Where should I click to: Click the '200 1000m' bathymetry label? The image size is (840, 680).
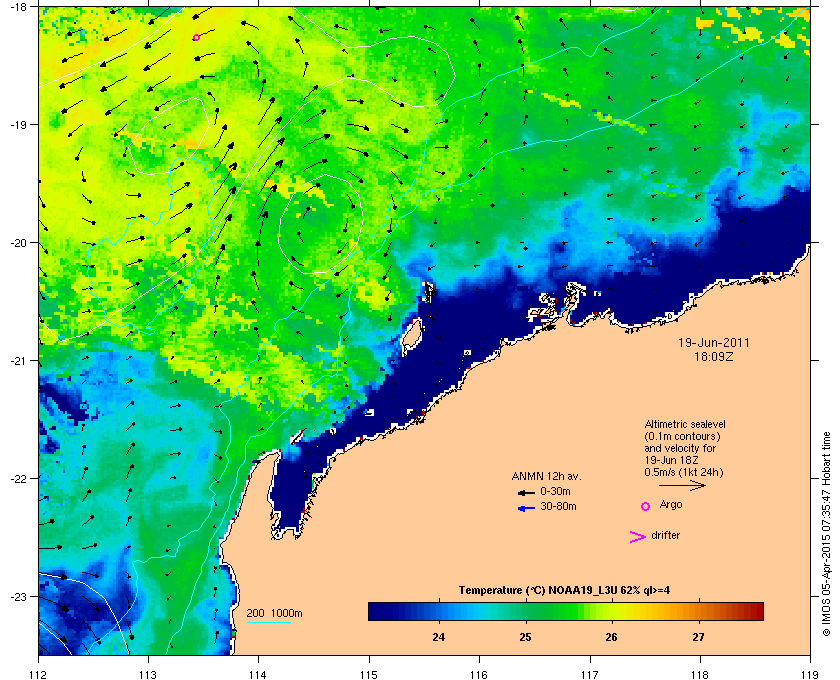pos(274,613)
